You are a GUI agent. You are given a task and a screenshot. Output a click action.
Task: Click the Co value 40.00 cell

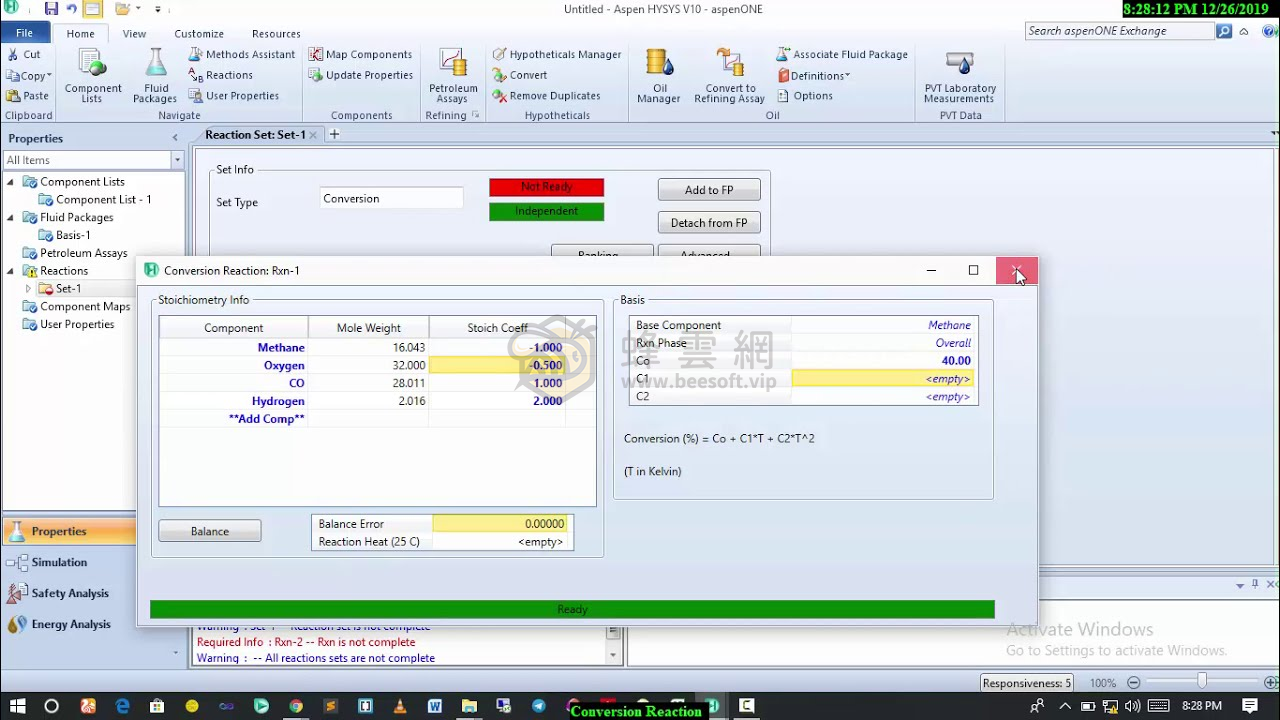(x=884, y=361)
